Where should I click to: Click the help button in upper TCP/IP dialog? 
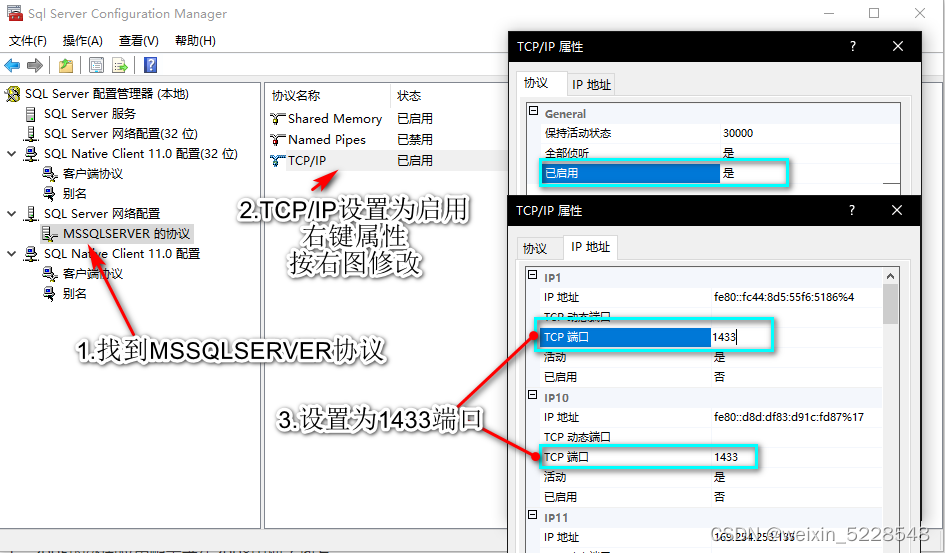point(852,46)
